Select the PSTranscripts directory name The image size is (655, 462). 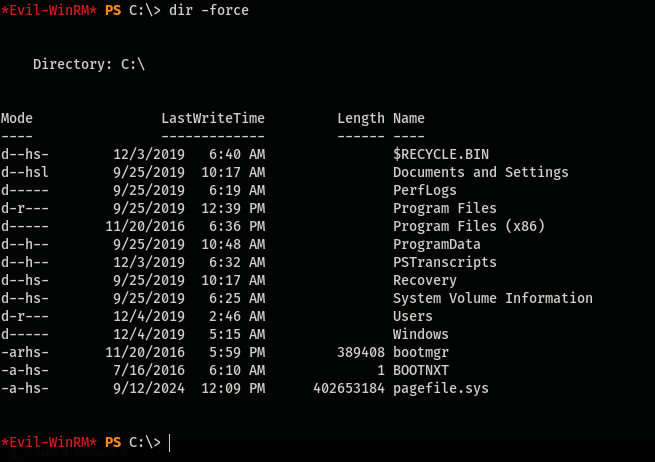(444, 262)
